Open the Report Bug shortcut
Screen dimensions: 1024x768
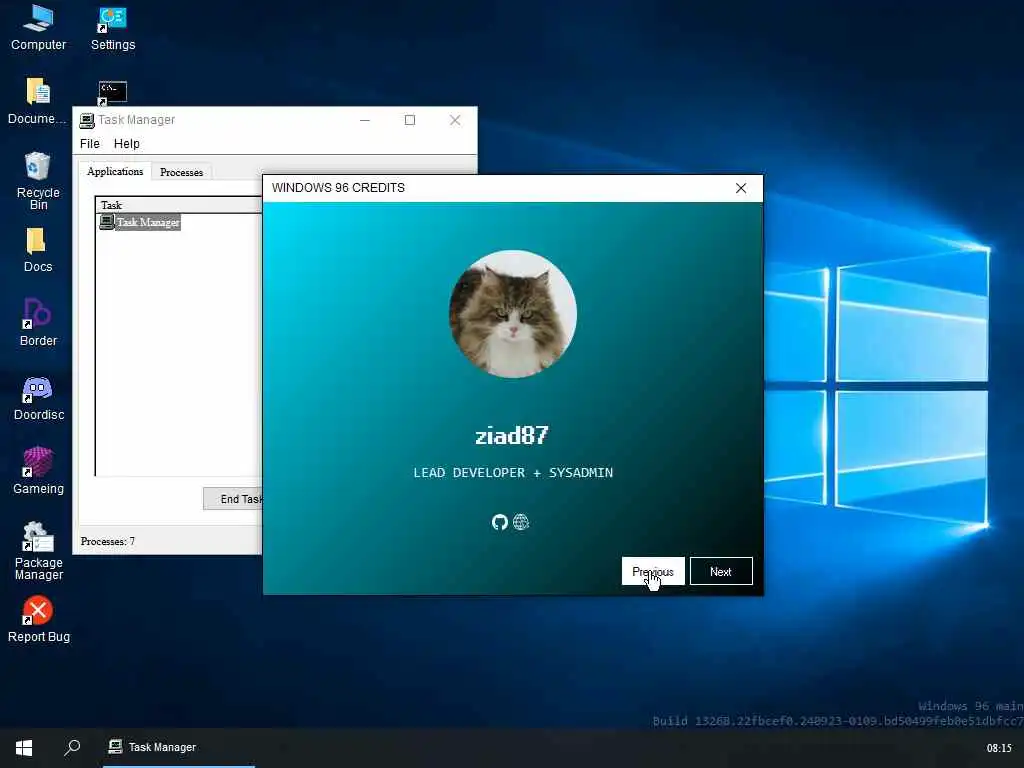[x=39, y=619]
